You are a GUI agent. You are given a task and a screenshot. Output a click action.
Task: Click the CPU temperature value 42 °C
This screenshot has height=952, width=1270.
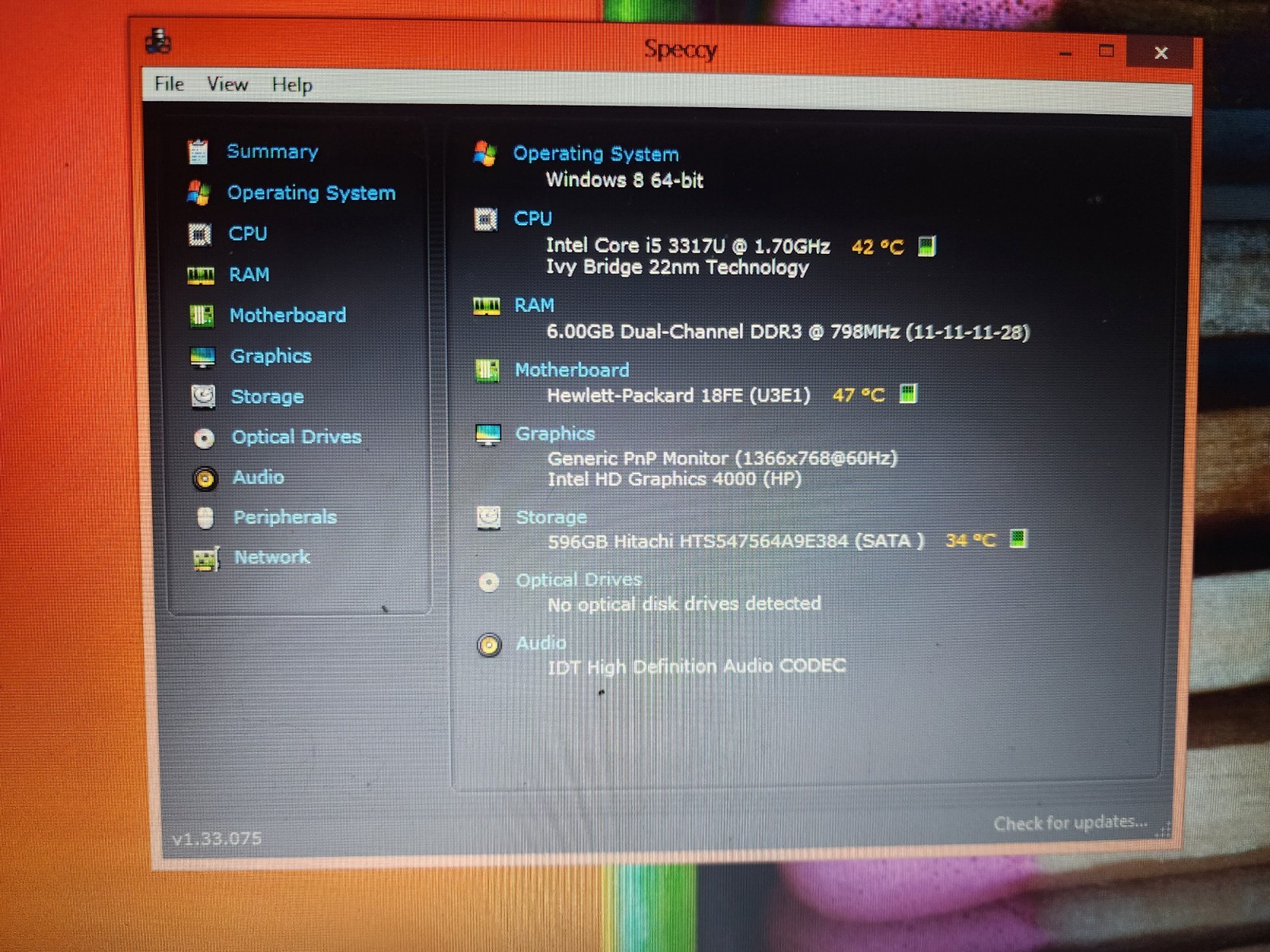(x=877, y=247)
